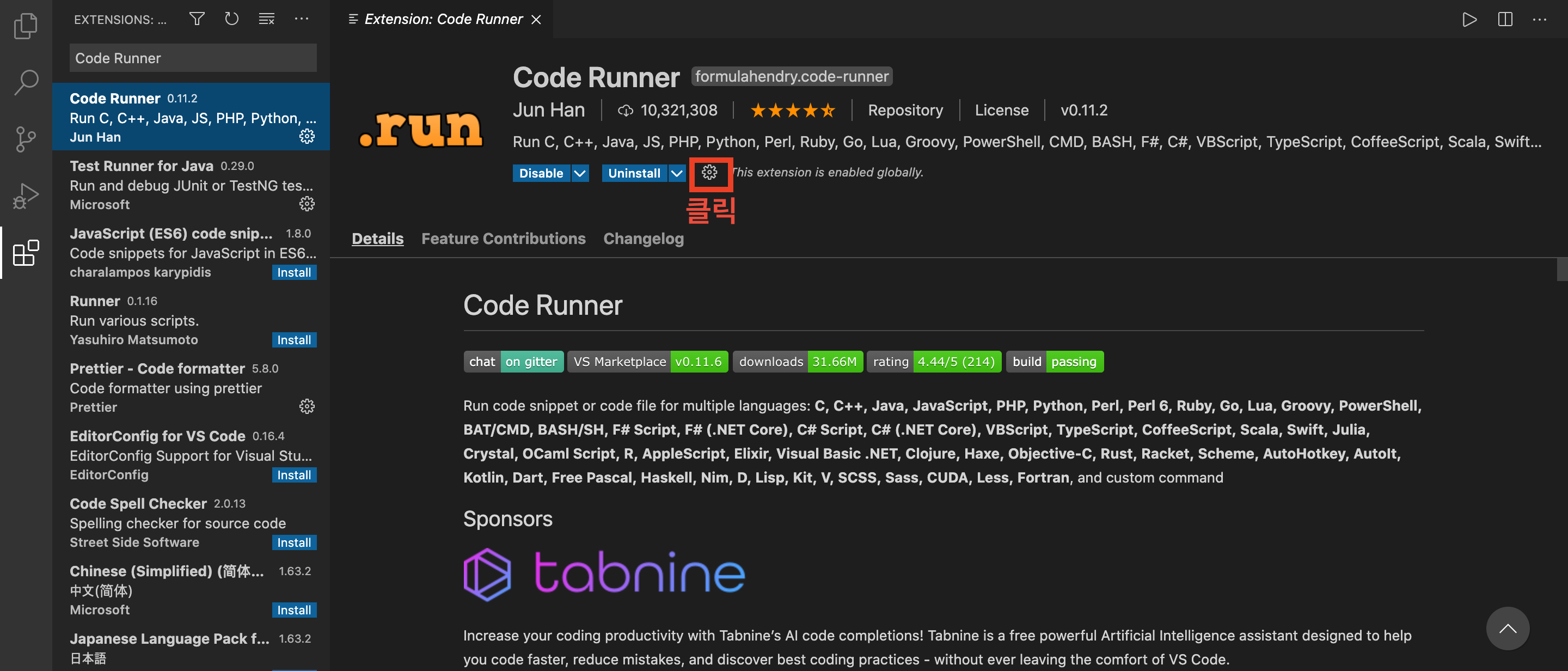Open the Run and Debug view
1568x671 pixels.
pos(26,196)
